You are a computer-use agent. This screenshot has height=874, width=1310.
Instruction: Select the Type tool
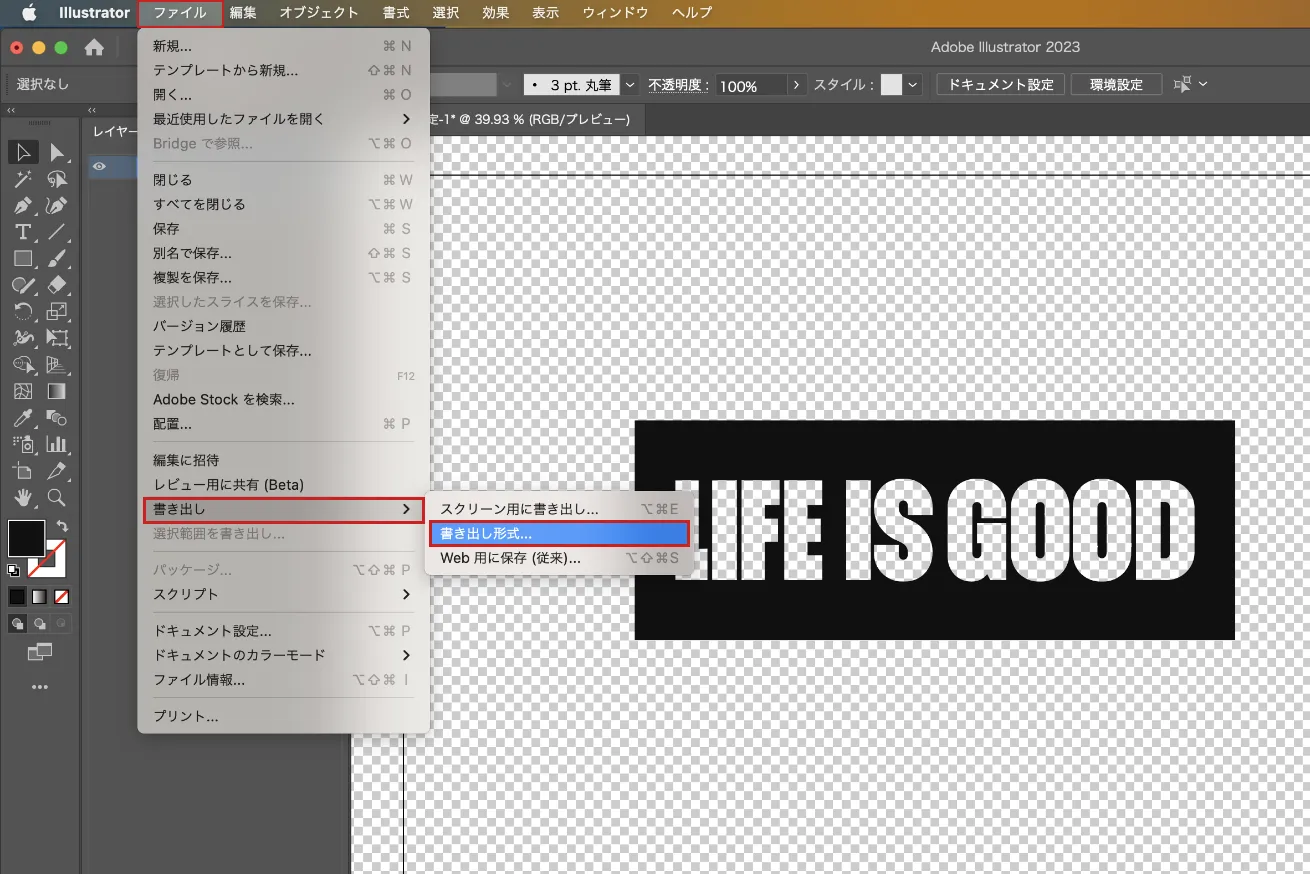point(23,232)
